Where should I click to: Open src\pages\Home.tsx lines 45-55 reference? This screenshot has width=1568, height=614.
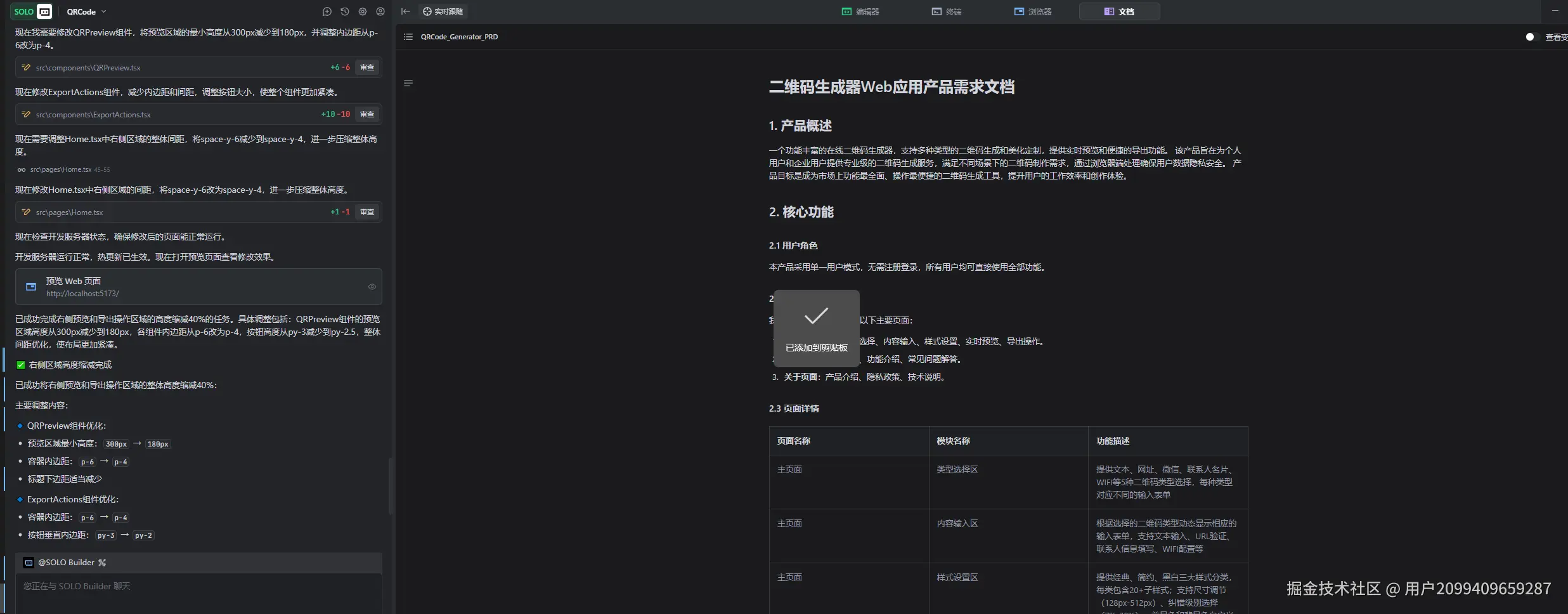[x=70, y=170]
